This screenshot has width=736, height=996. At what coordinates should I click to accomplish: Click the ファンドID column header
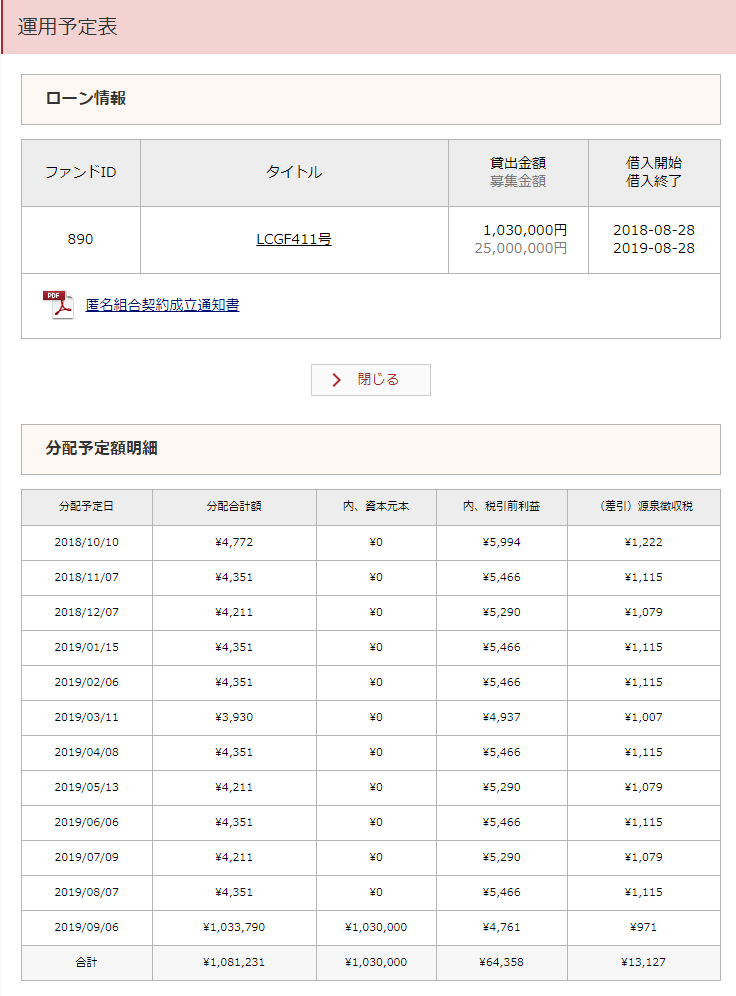(81, 173)
